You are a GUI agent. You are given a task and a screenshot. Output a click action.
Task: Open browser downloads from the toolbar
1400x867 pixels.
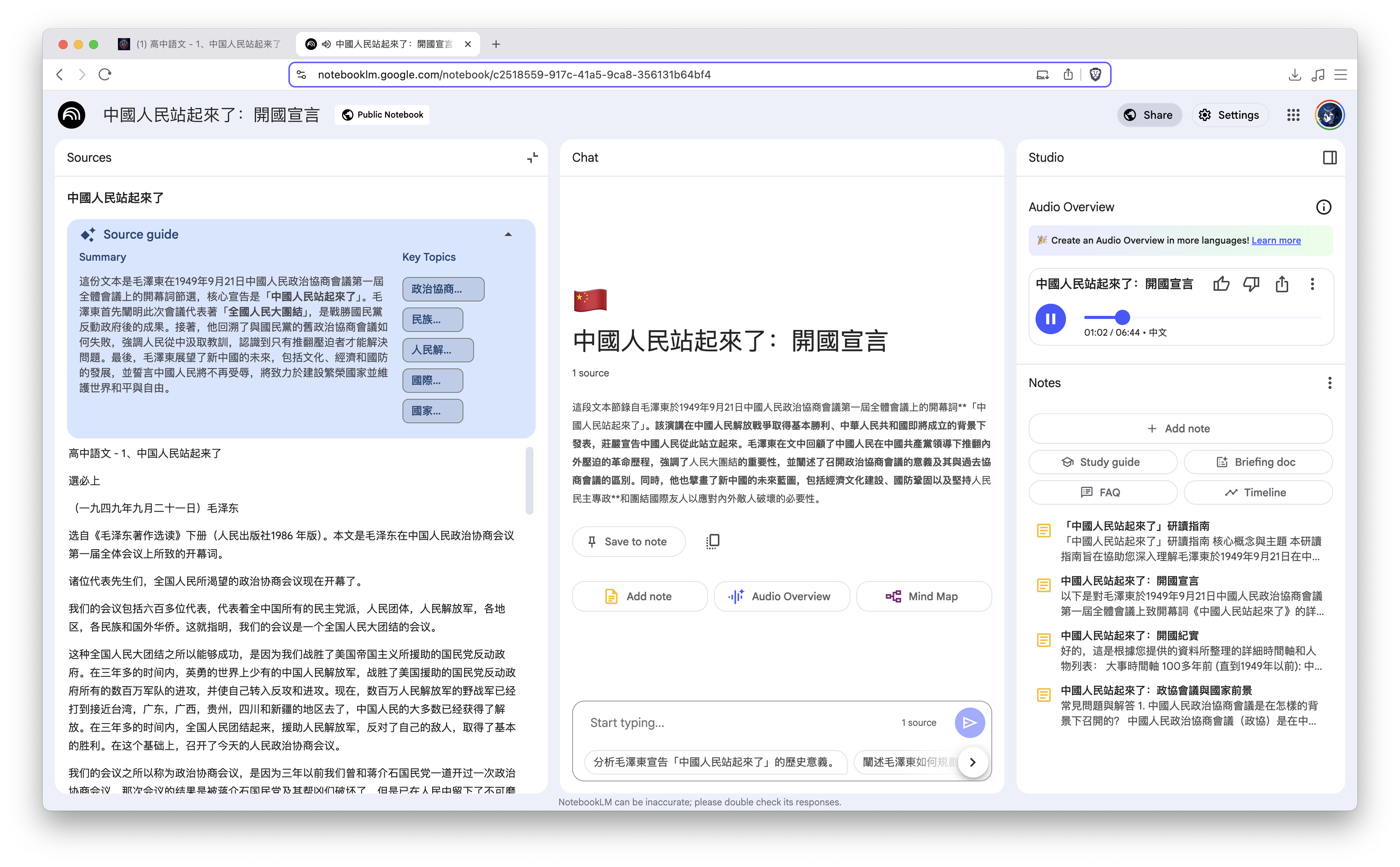[1294, 75]
